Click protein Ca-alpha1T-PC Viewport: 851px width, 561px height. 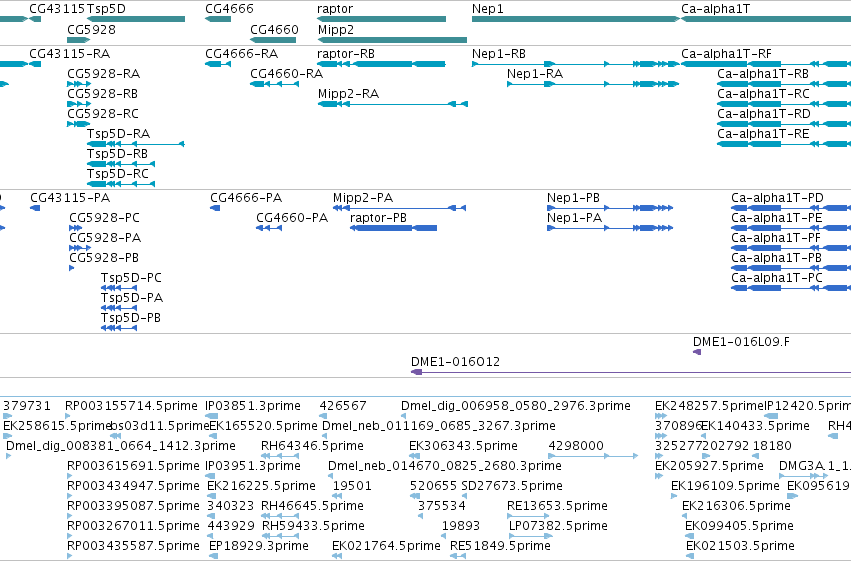(x=777, y=278)
